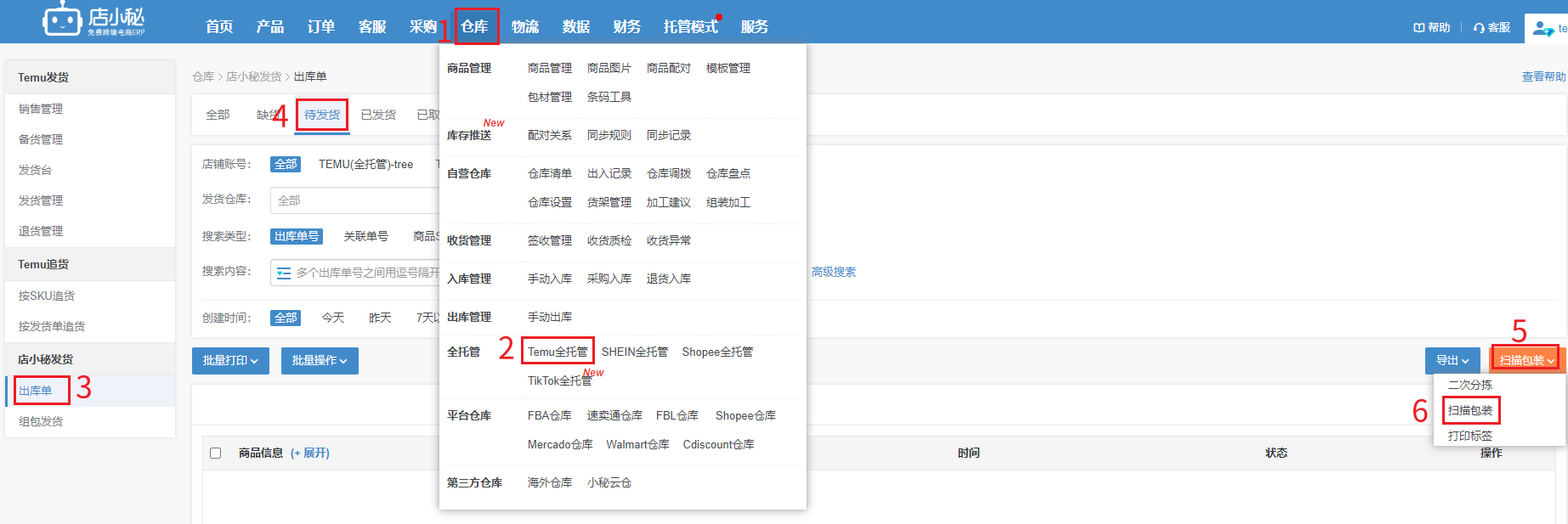Expand 商品信息 columns with 展开 link

(310, 454)
